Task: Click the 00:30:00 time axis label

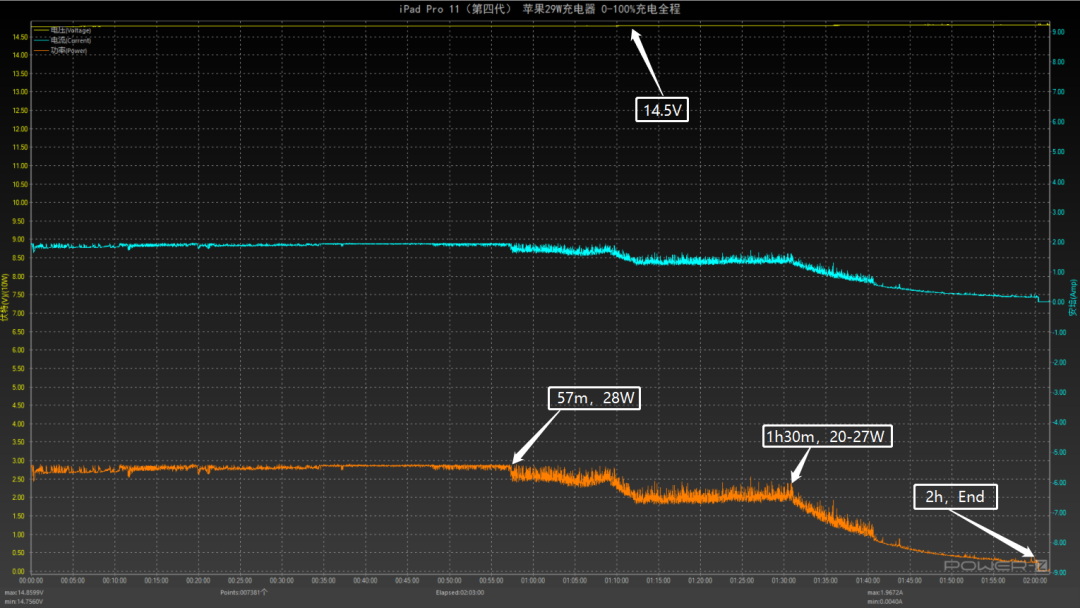Action: [282, 580]
